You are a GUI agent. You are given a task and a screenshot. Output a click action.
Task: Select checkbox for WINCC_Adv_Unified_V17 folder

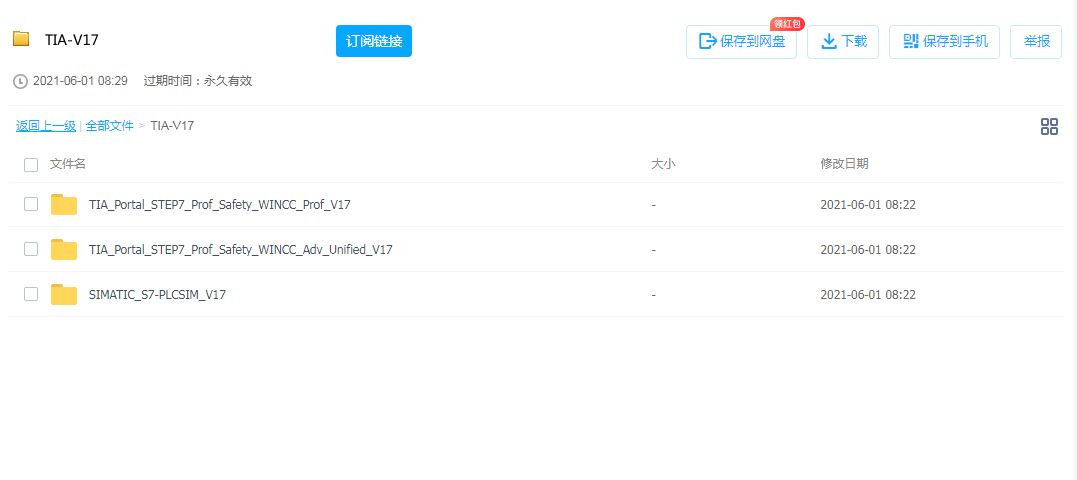pyautogui.click(x=31, y=249)
